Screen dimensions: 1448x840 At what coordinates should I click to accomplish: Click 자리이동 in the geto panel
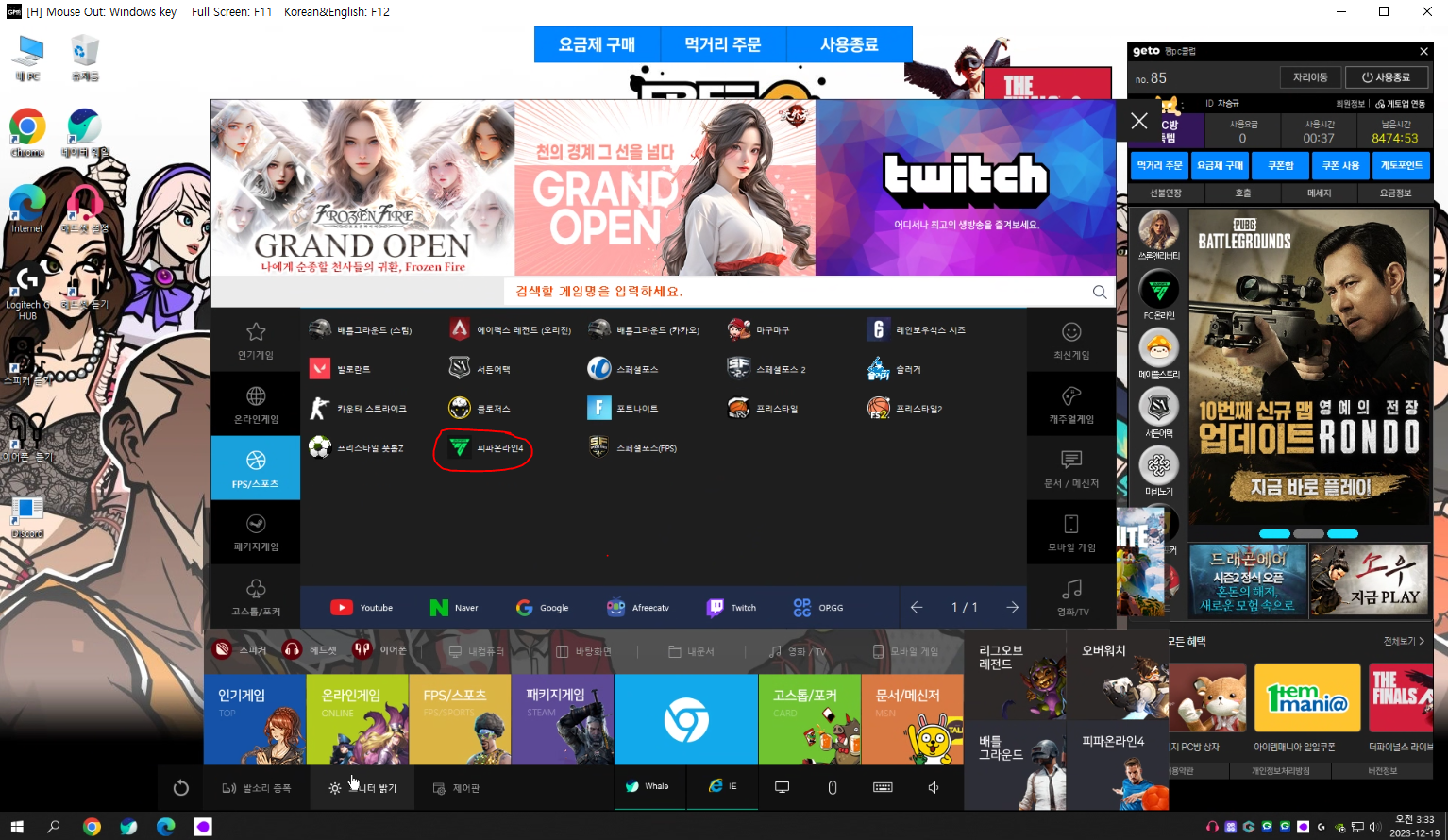pyautogui.click(x=1310, y=77)
